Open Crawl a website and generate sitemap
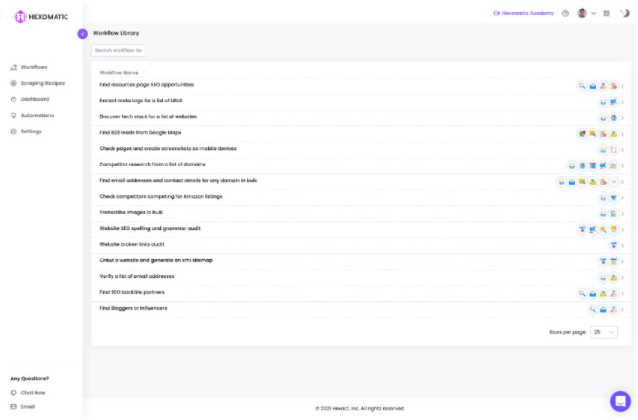Image resolution: width=638 pixels, height=420 pixels. pos(156,260)
